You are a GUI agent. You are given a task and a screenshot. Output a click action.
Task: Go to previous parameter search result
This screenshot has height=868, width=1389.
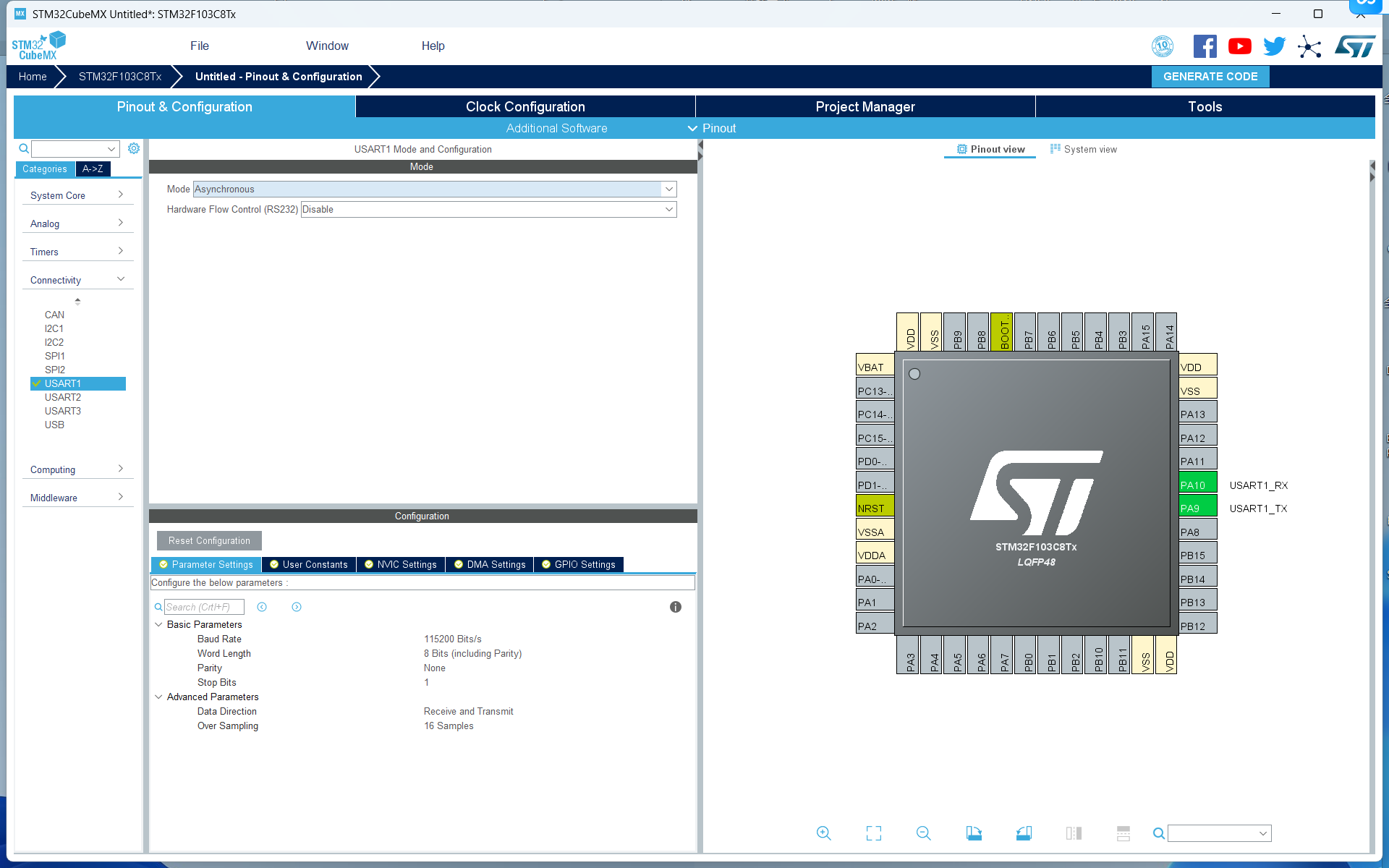pyautogui.click(x=262, y=607)
